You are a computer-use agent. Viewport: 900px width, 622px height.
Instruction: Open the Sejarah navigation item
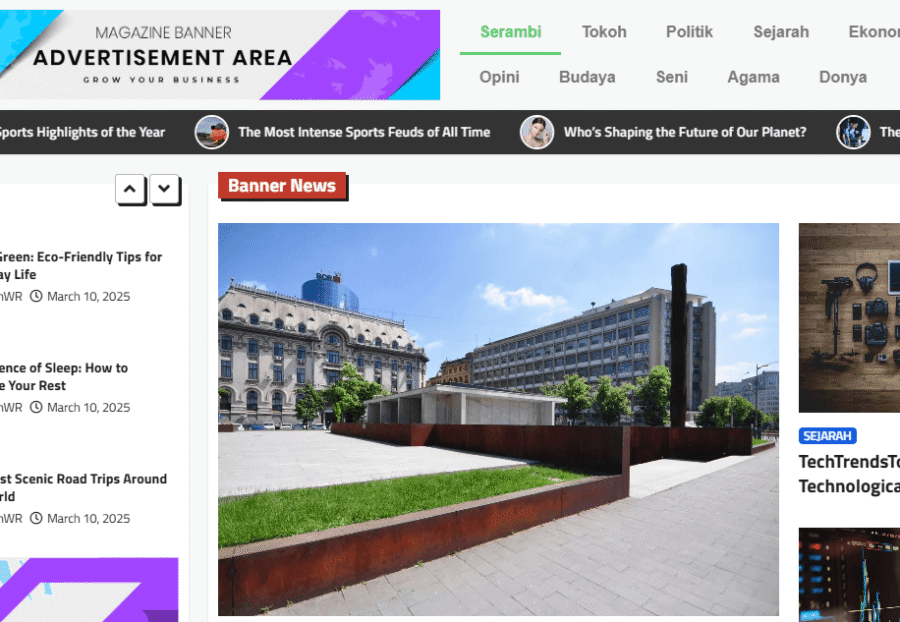click(781, 32)
